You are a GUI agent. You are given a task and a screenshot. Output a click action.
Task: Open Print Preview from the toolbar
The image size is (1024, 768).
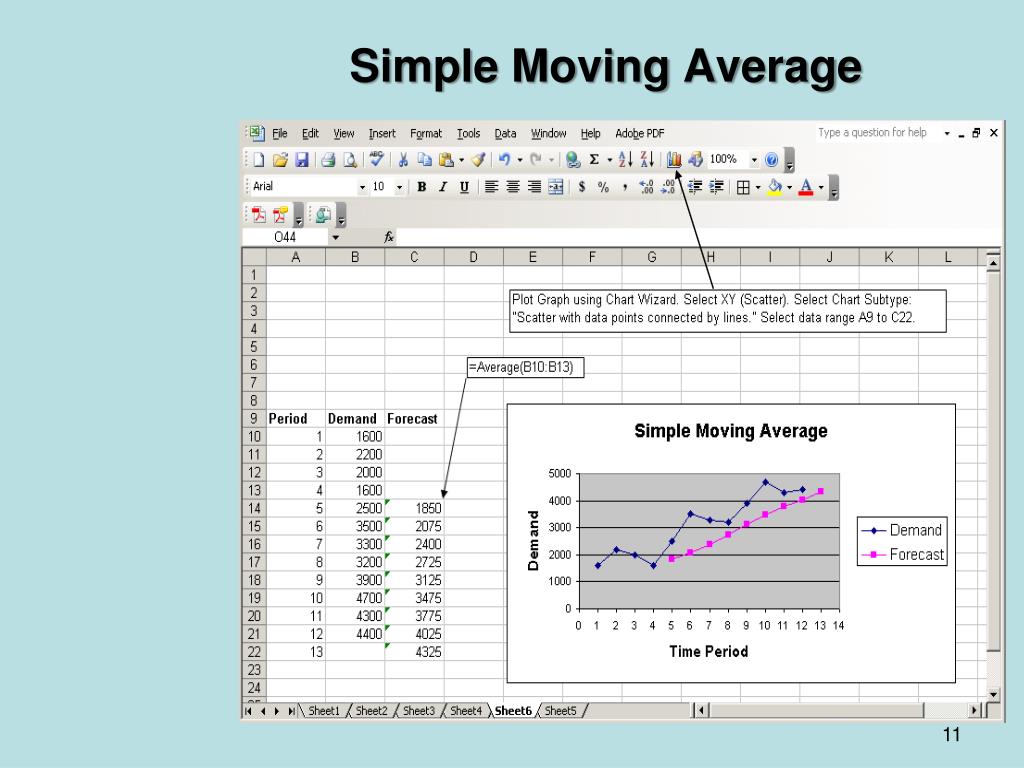tap(350, 159)
